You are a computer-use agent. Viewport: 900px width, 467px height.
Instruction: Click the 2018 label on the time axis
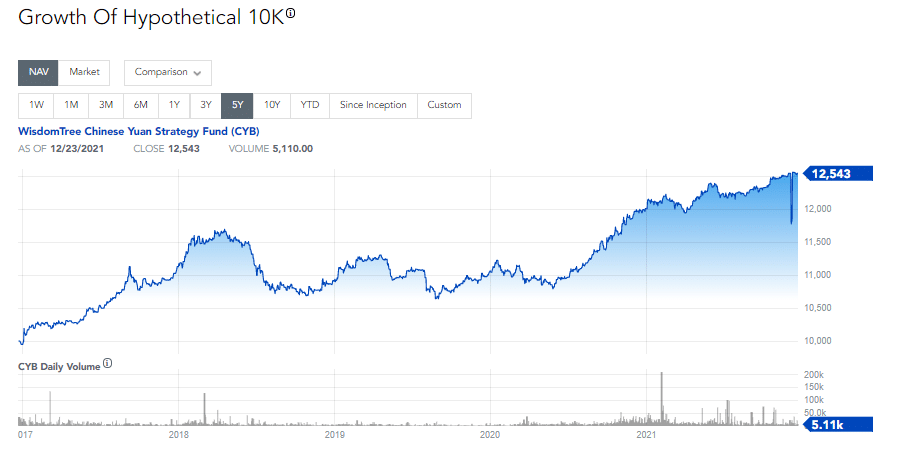coord(179,435)
